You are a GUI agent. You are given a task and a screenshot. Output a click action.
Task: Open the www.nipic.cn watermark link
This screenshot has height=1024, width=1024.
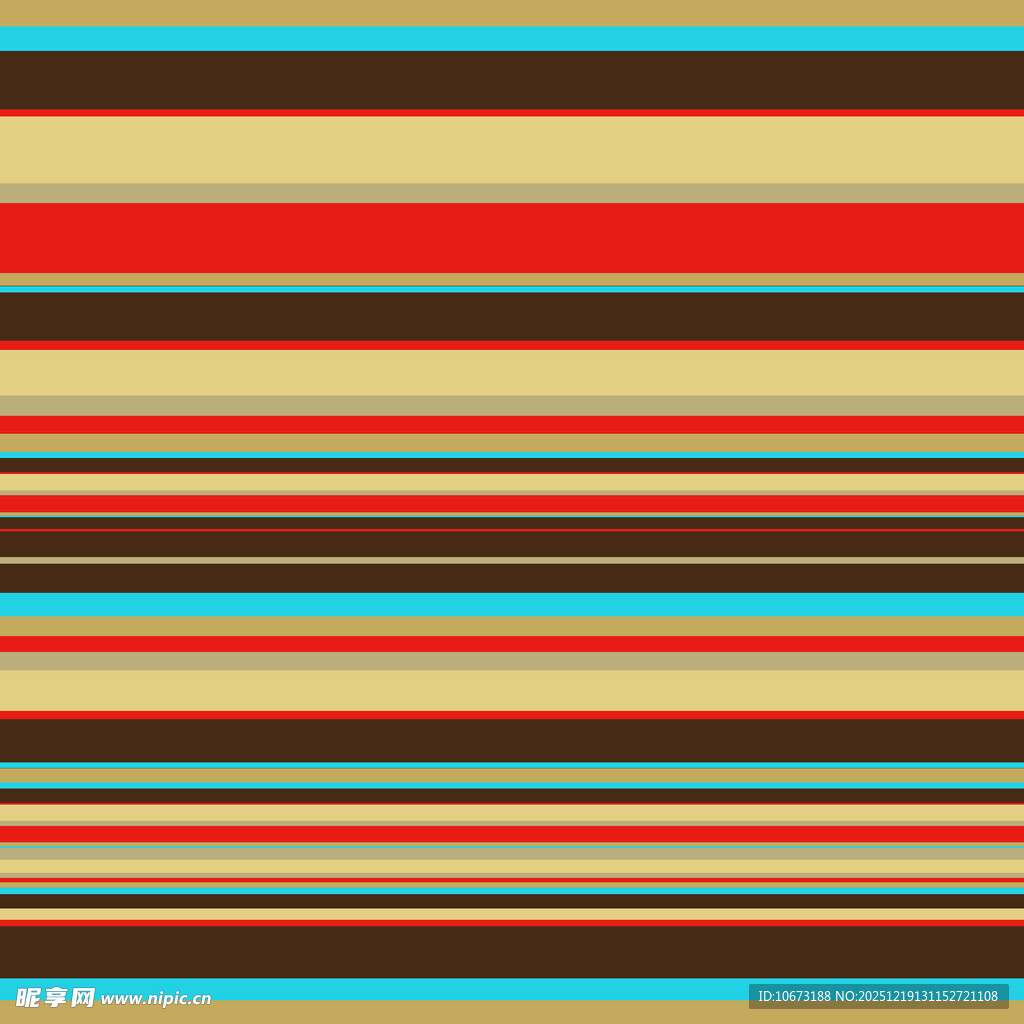tap(156, 998)
